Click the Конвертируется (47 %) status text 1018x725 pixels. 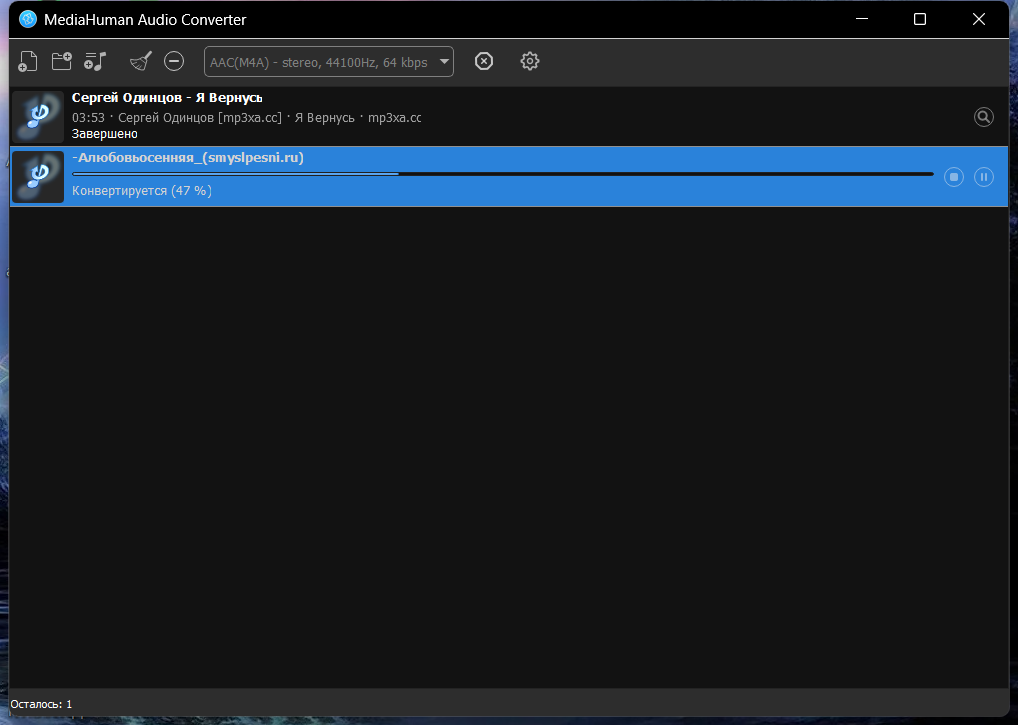(x=142, y=191)
